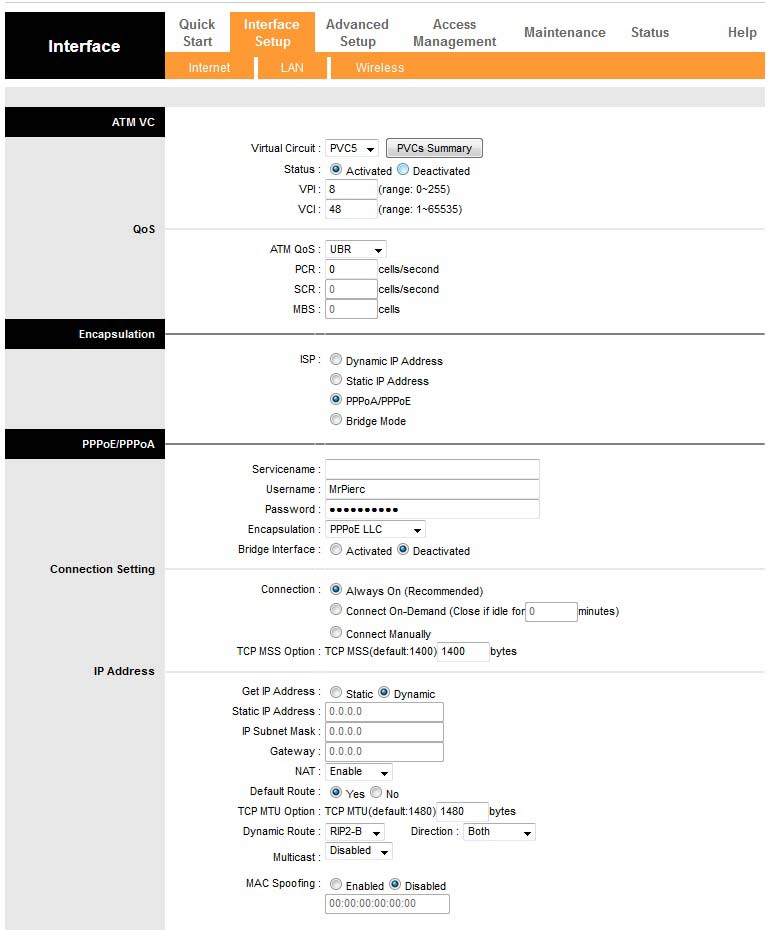
Task: Choose Static IP Address for ISP
Action: [336, 380]
